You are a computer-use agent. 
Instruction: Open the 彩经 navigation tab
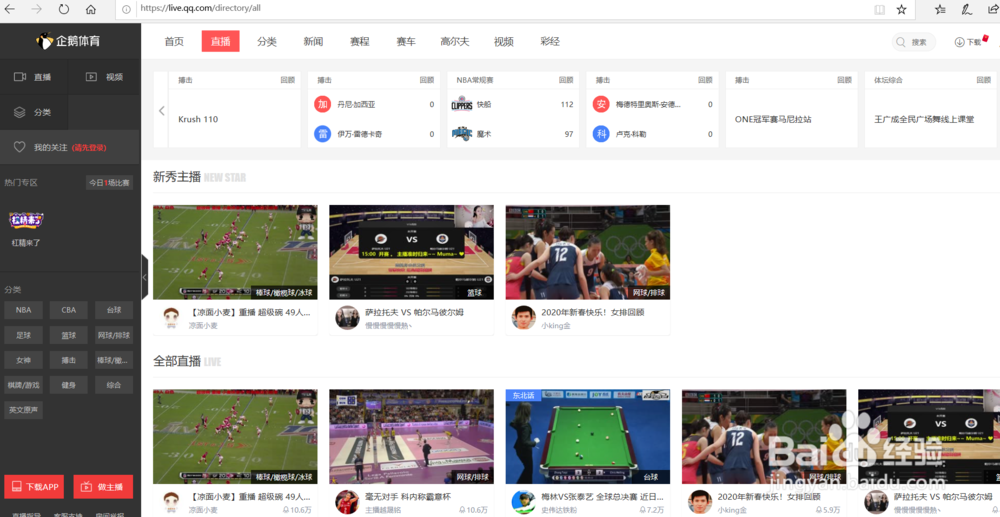click(550, 41)
